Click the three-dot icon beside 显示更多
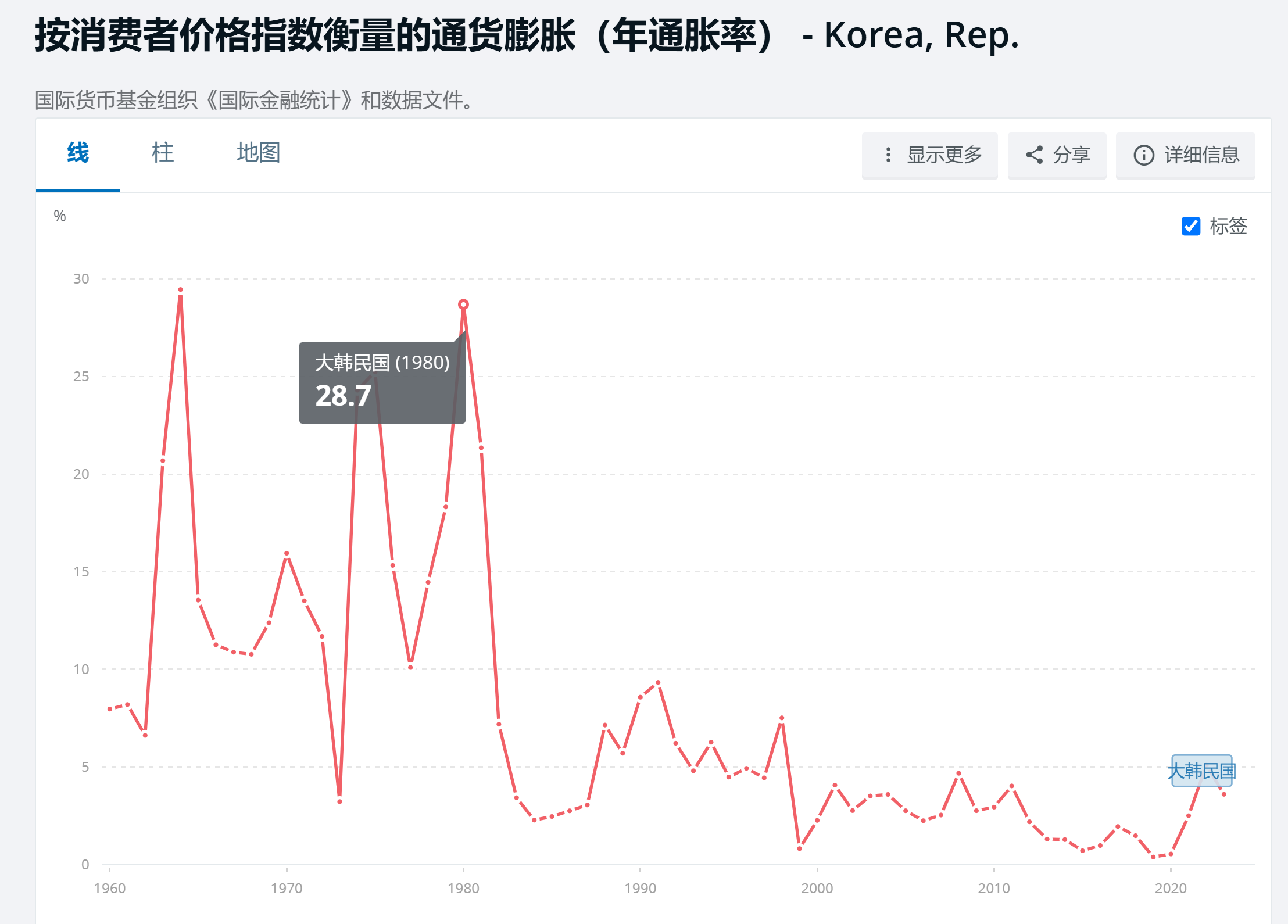 [x=888, y=155]
